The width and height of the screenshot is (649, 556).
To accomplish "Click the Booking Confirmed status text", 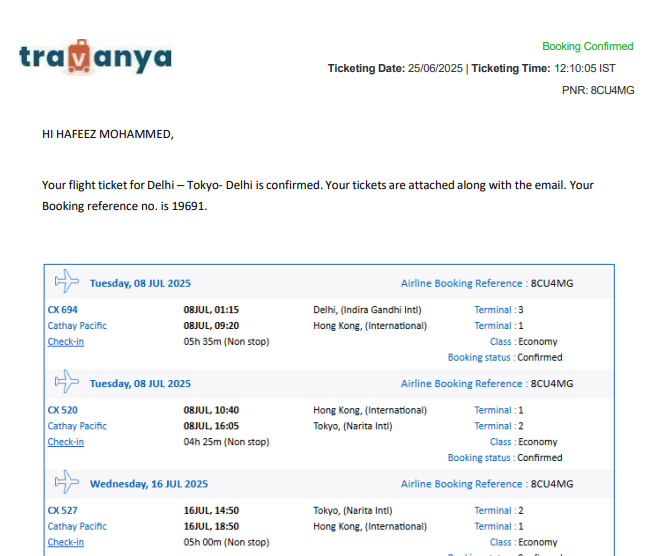I will click(587, 46).
